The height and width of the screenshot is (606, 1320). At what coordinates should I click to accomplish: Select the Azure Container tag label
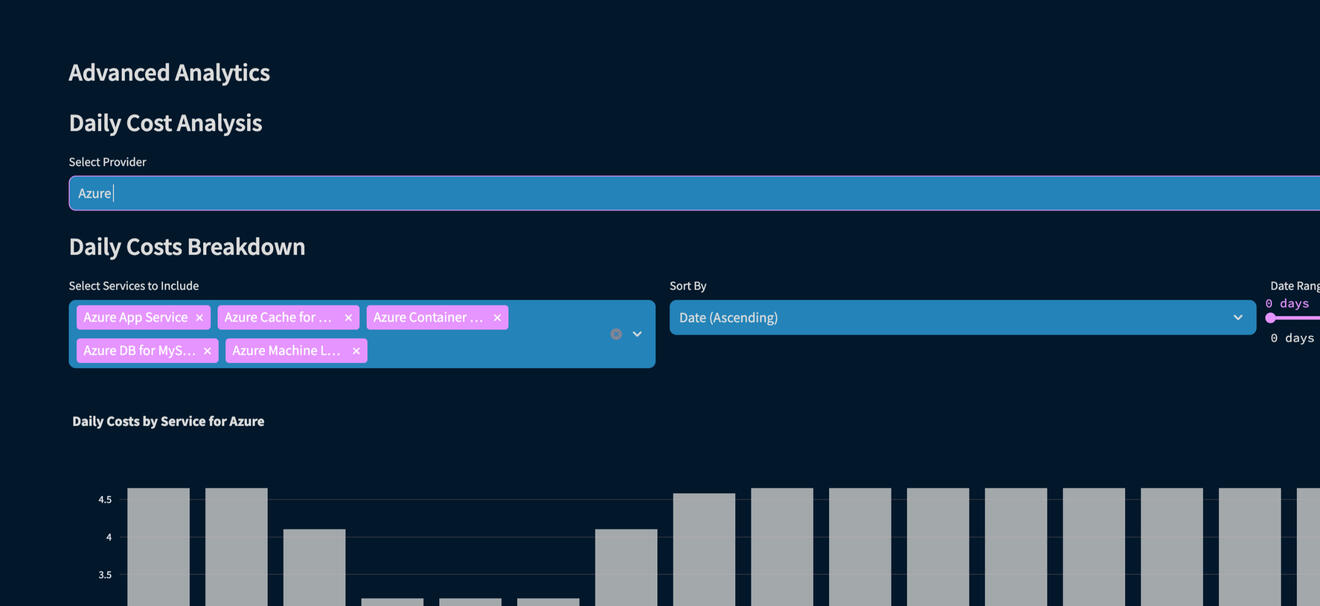(428, 318)
